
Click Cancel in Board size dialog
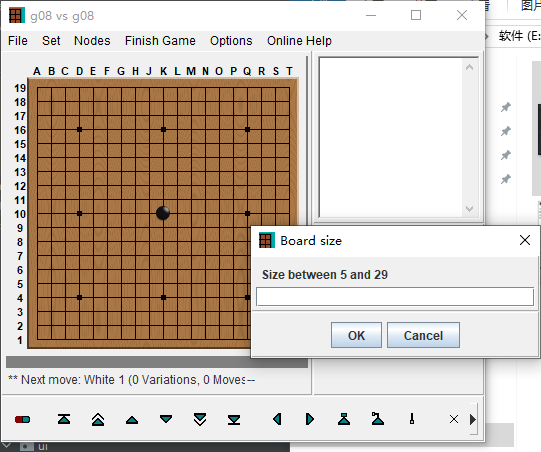pos(423,335)
